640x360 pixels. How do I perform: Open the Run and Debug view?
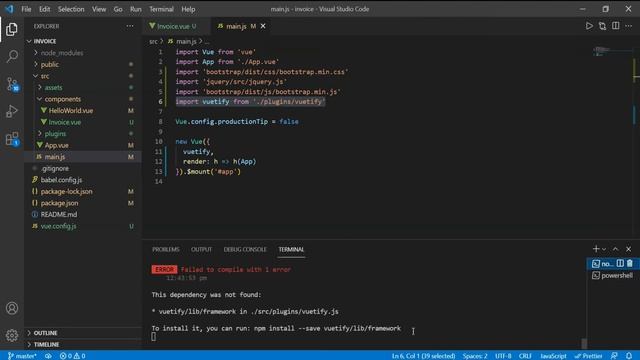click(12, 111)
